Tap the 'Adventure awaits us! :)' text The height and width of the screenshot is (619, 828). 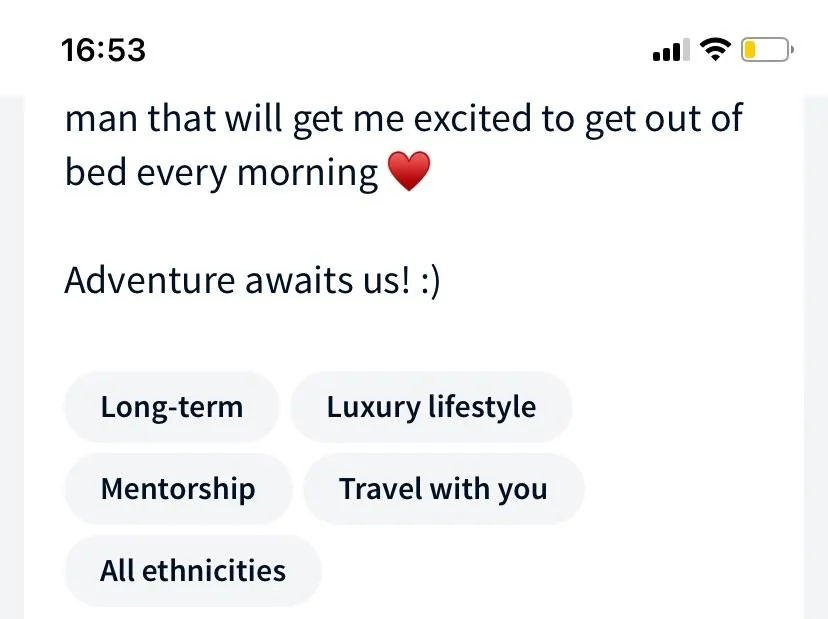tap(252, 280)
